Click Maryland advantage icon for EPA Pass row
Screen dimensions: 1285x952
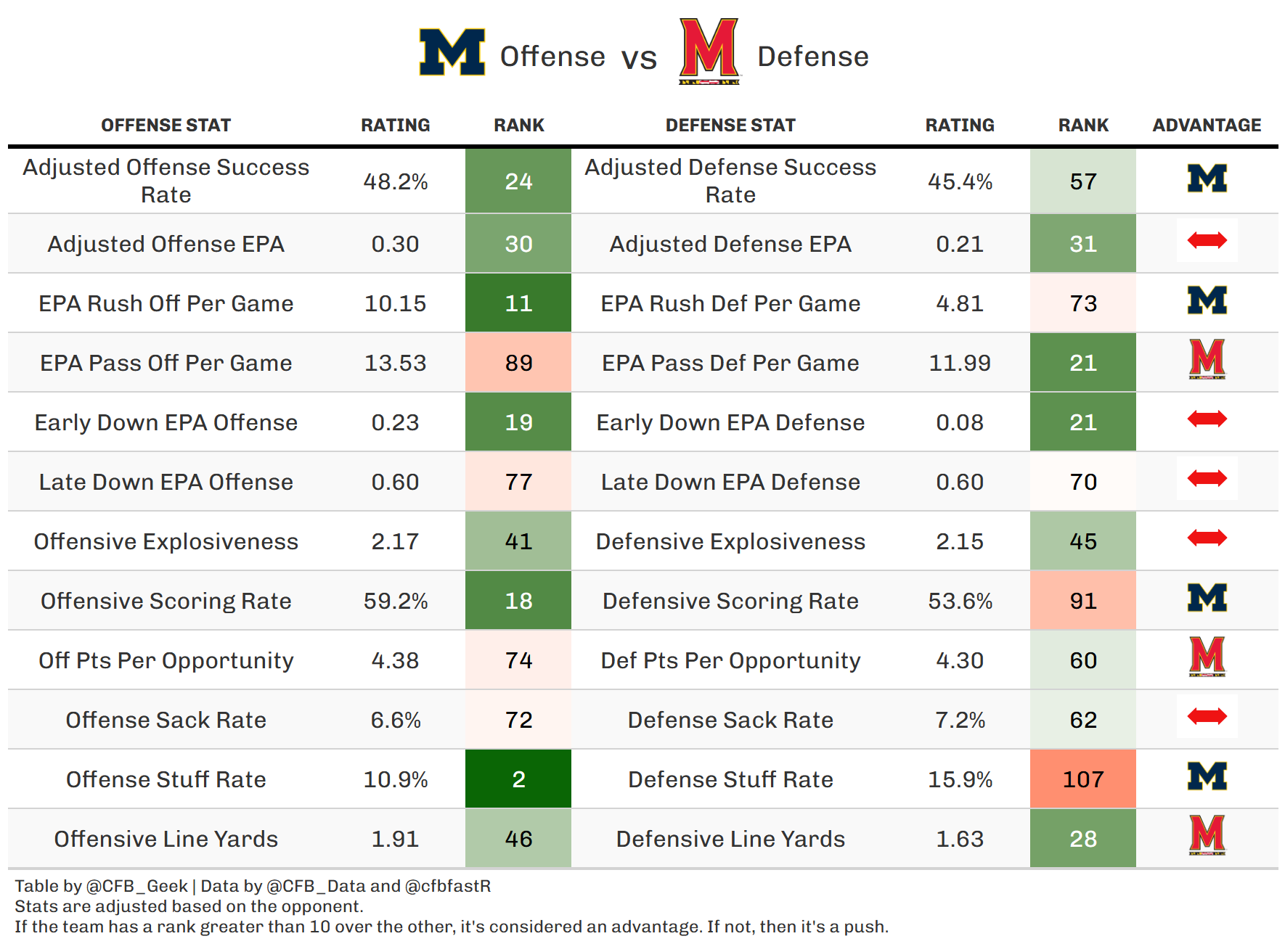tap(1207, 358)
